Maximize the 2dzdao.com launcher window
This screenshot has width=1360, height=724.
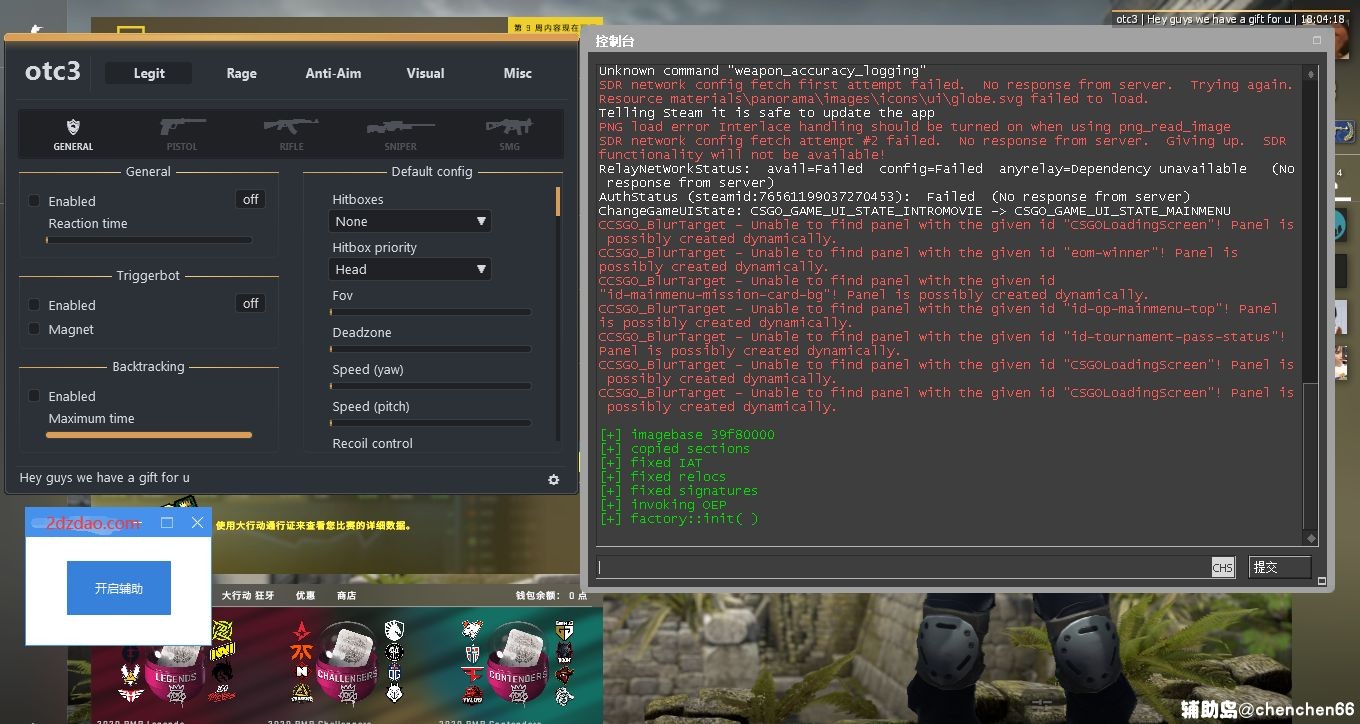tap(167, 523)
